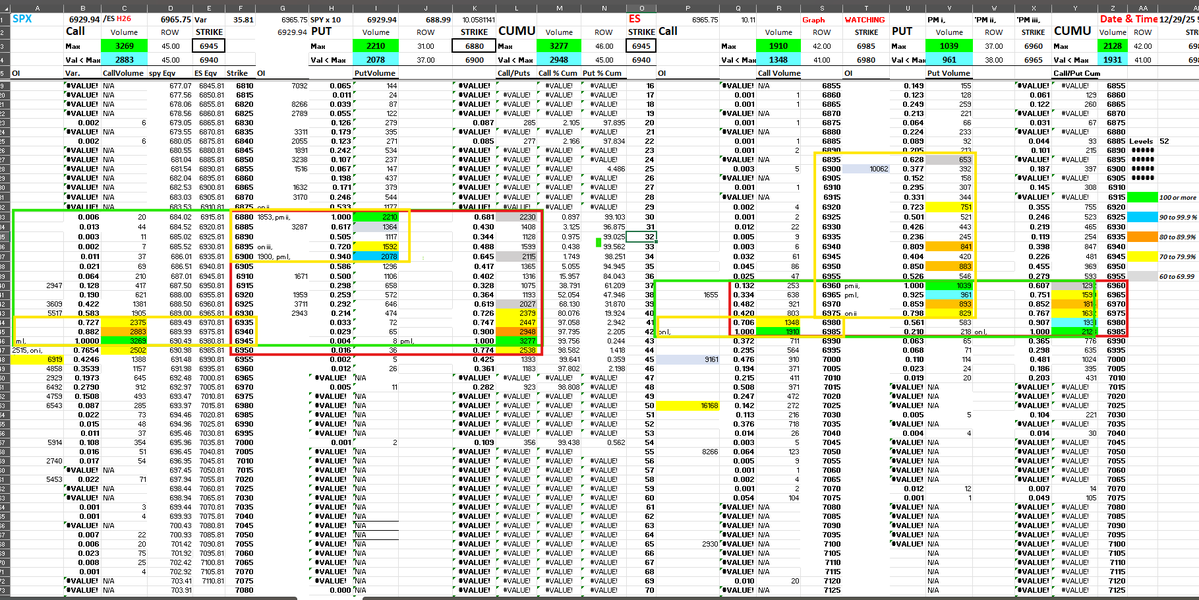Click boxed 6945 strike cell in column E

[208, 46]
